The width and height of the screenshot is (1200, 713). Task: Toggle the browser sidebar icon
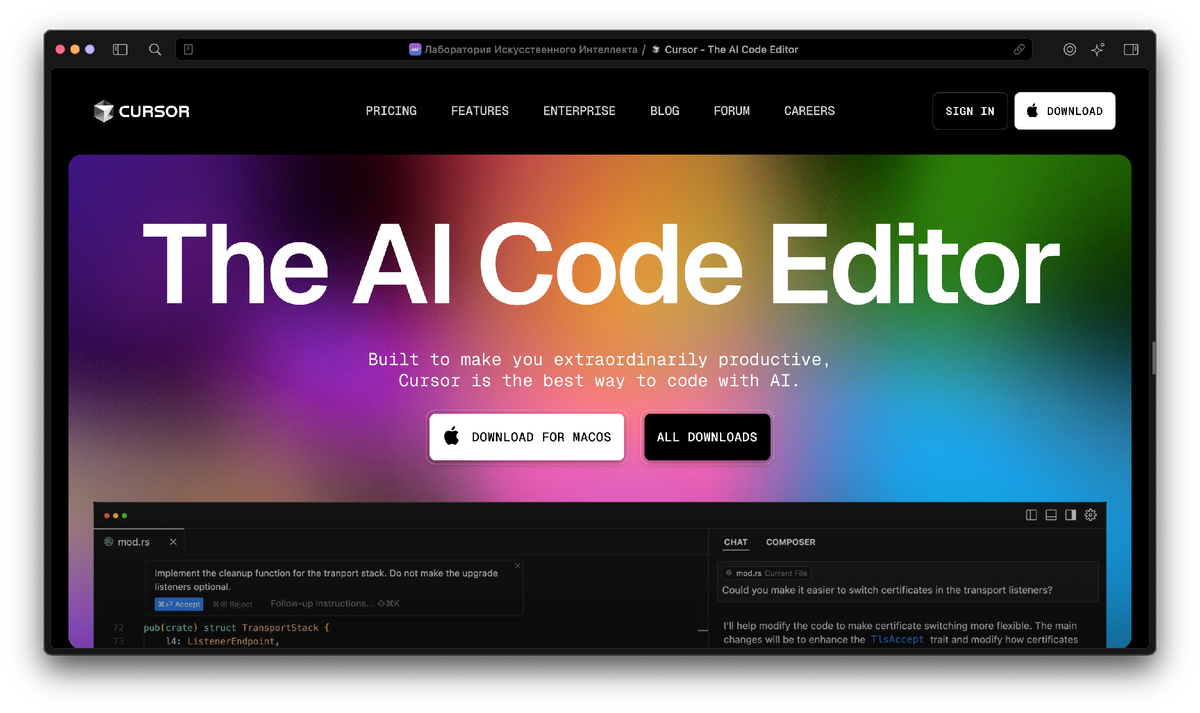coord(120,49)
